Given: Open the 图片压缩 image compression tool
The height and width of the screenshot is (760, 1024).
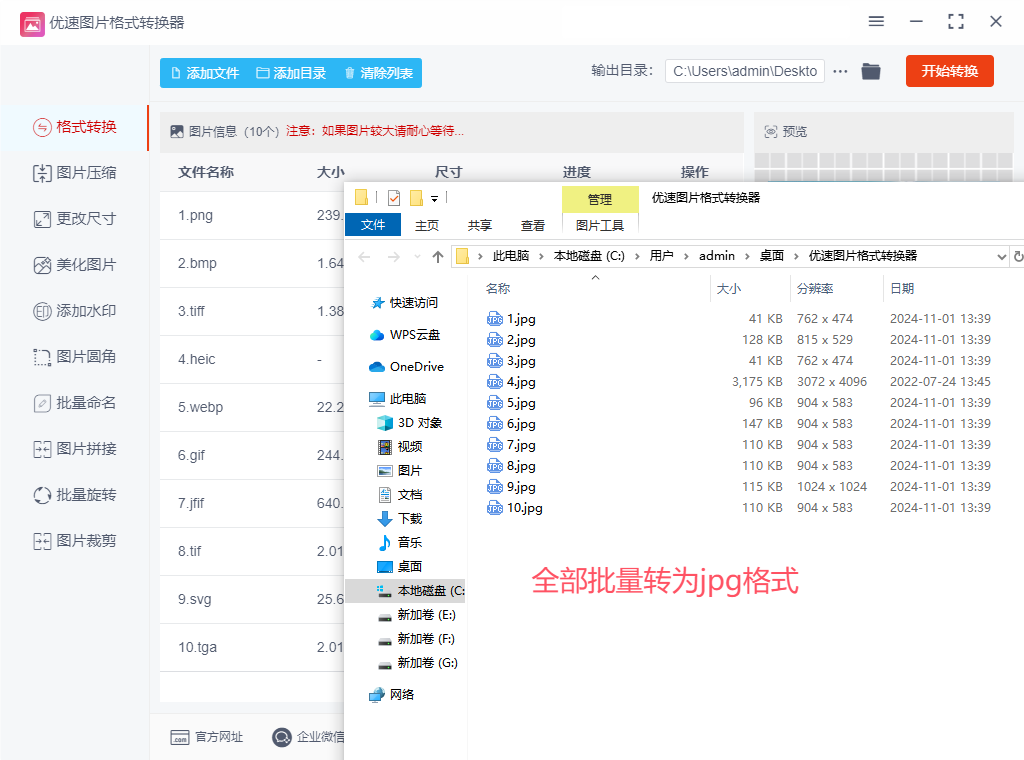Looking at the screenshot, I should click(x=74, y=173).
